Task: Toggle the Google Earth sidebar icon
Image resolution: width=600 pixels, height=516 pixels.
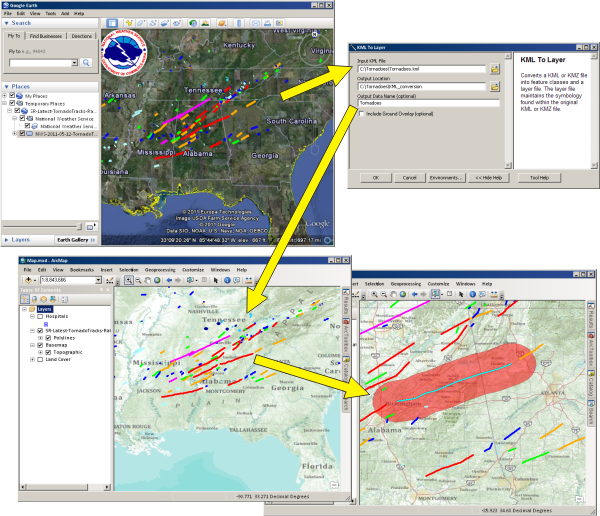Action: coord(112,22)
